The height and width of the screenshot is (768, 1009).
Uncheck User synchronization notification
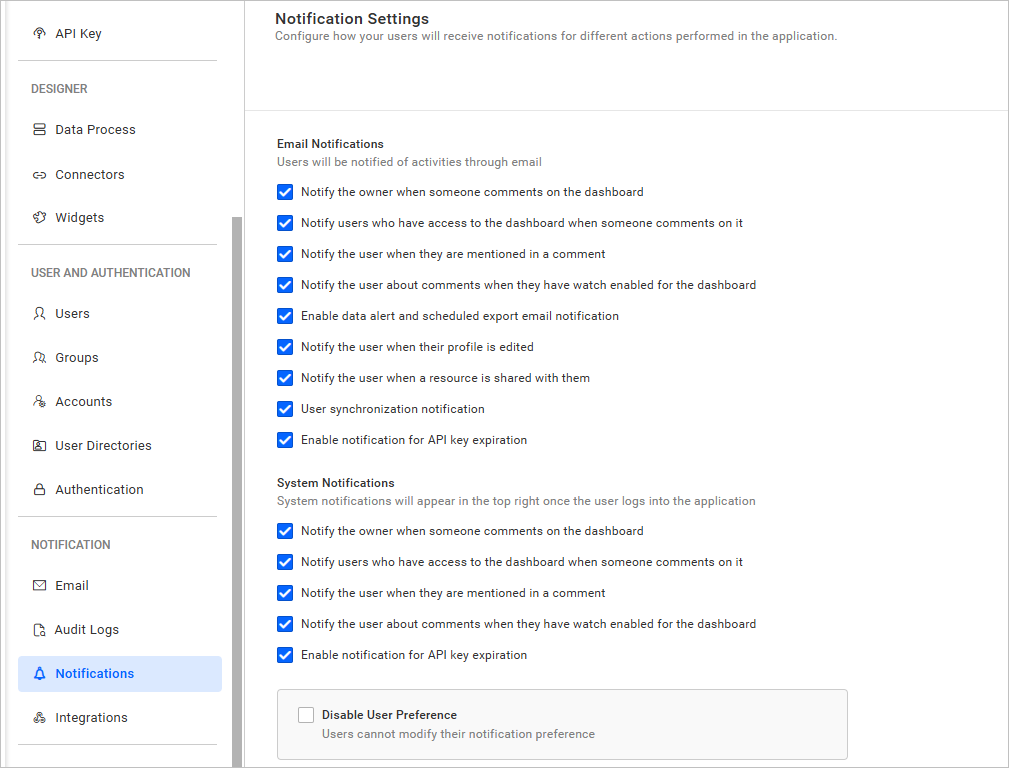click(285, 409)
